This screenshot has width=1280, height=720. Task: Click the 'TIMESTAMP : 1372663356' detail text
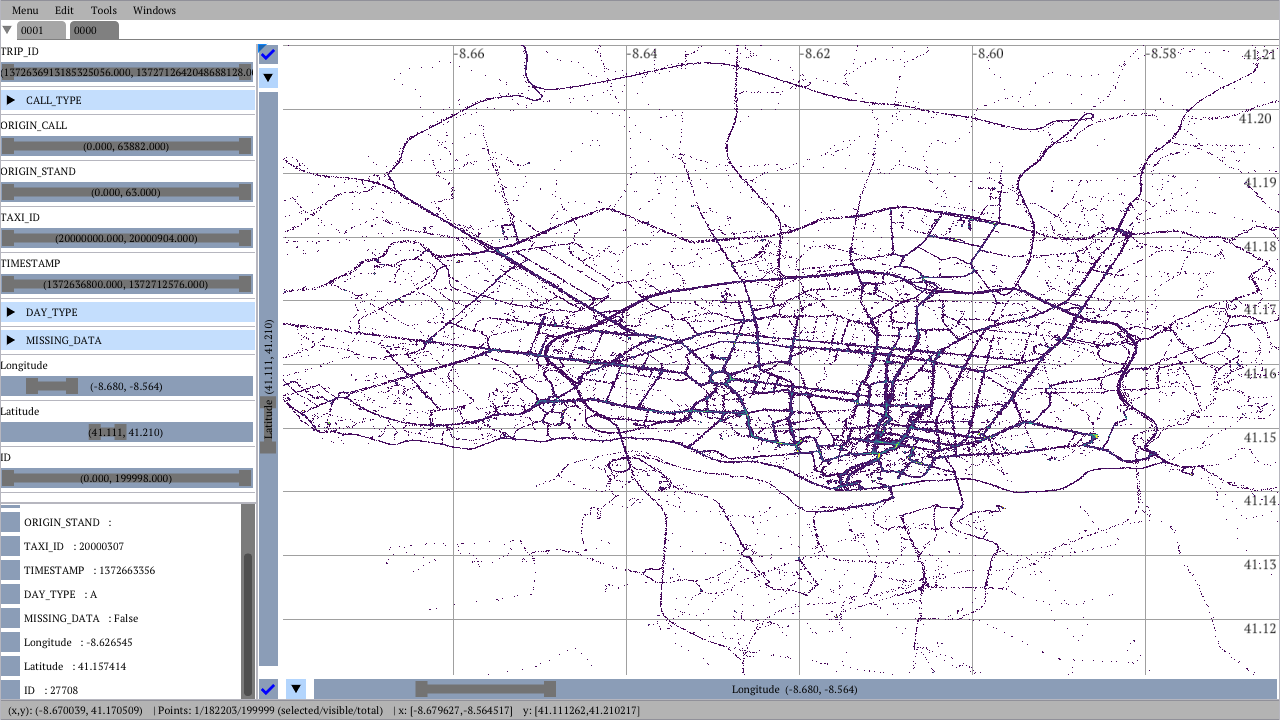tap(89, 570)
